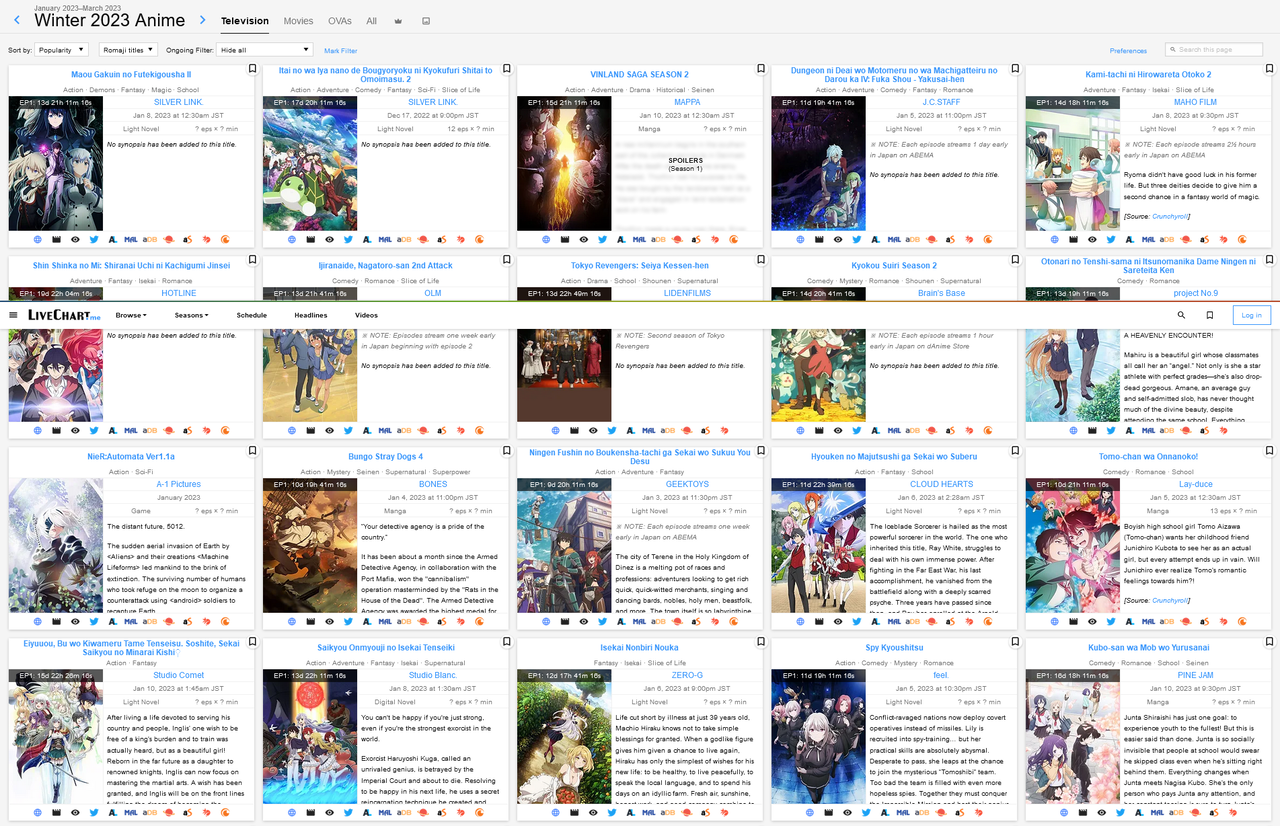Expand the Seasons menu

tap(191, 315)
